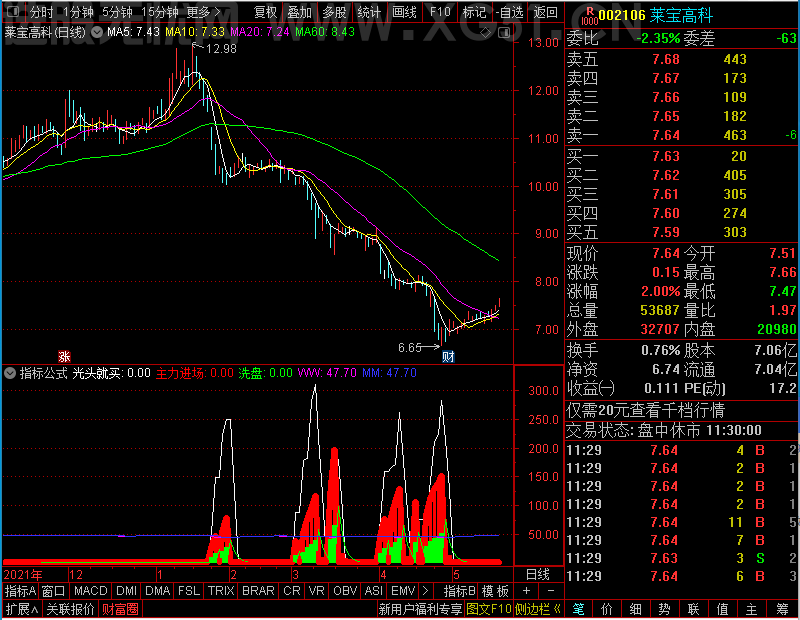Click the 返回 back button
The image size is (800, 620).
[x=545, y=12]
